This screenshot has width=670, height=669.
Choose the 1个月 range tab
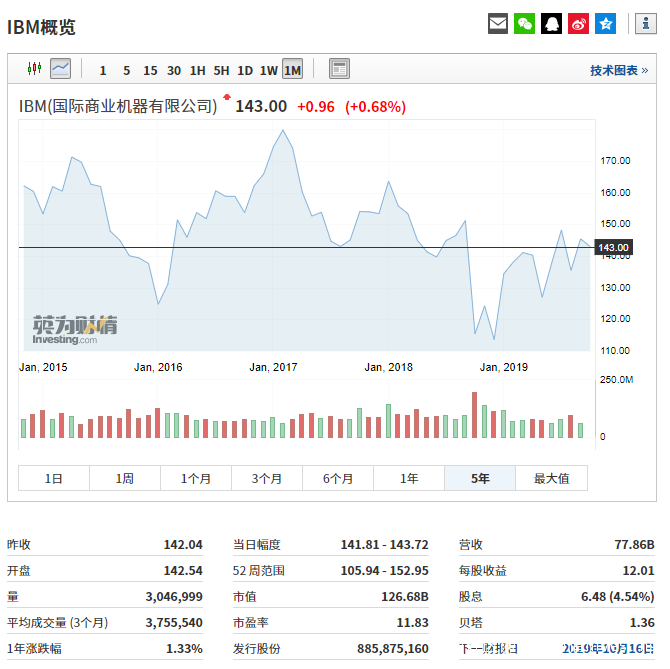point(196,478)
